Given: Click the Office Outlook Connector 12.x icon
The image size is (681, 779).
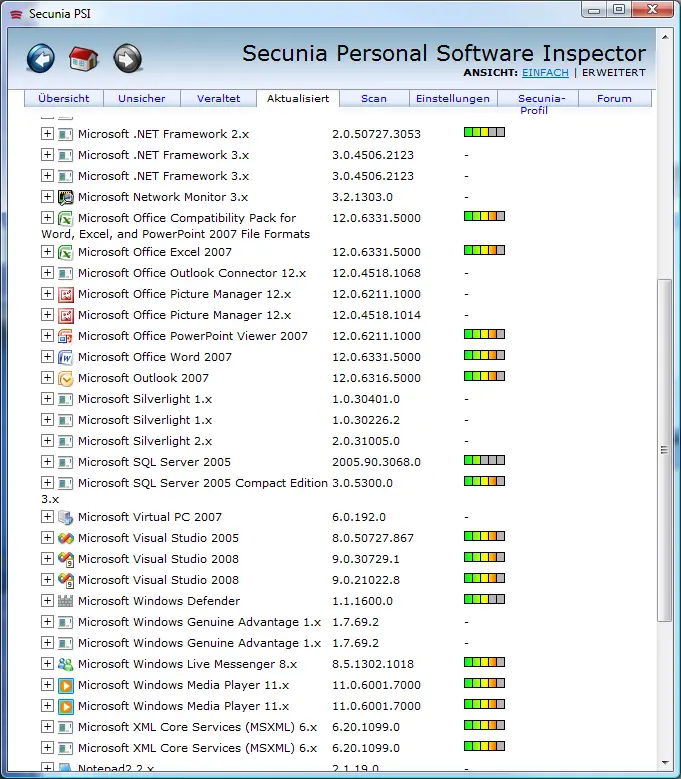Looking at the screenshot, I should point(66,273).
